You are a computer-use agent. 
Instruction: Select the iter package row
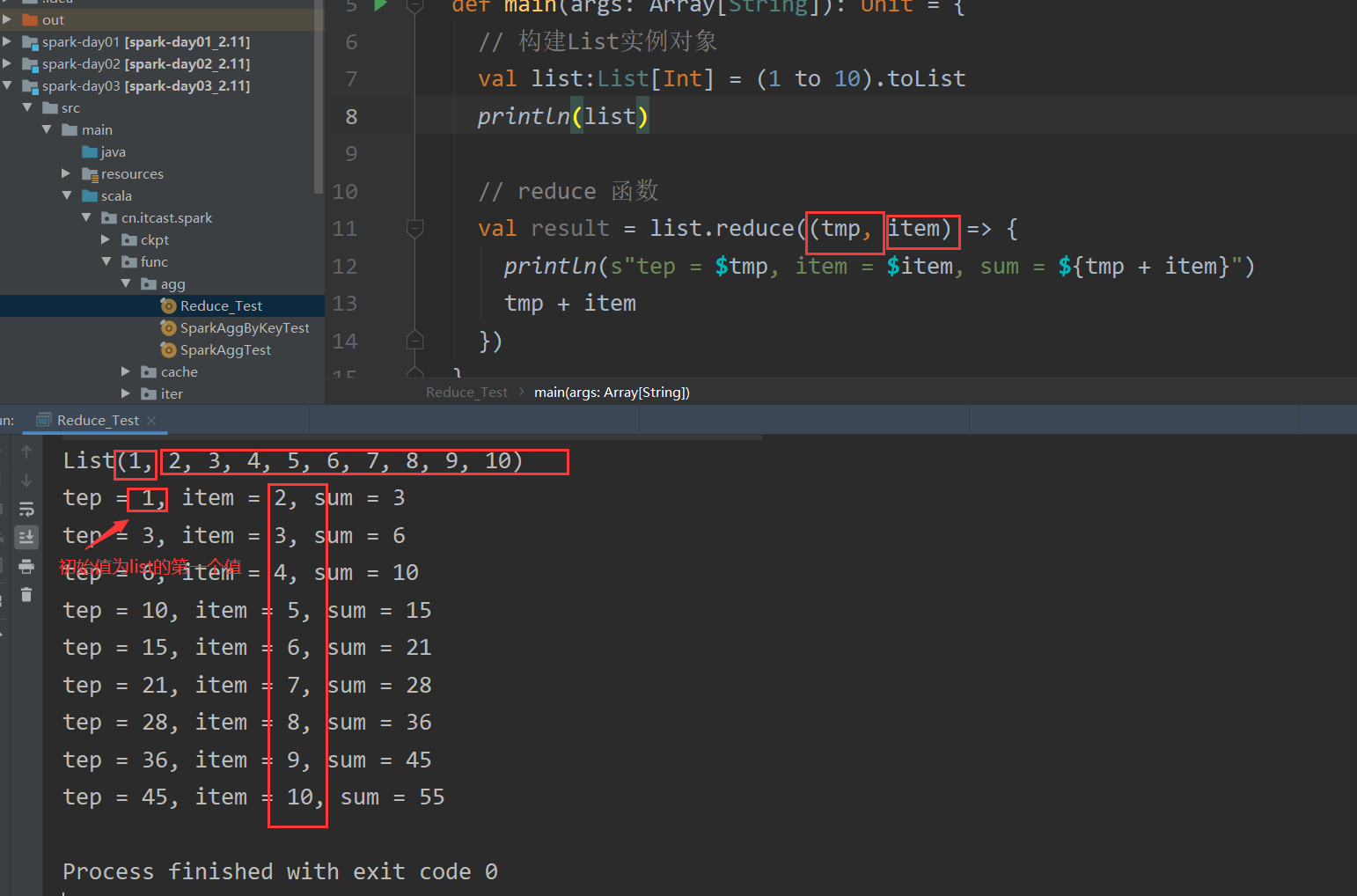(x=162, y=393)
